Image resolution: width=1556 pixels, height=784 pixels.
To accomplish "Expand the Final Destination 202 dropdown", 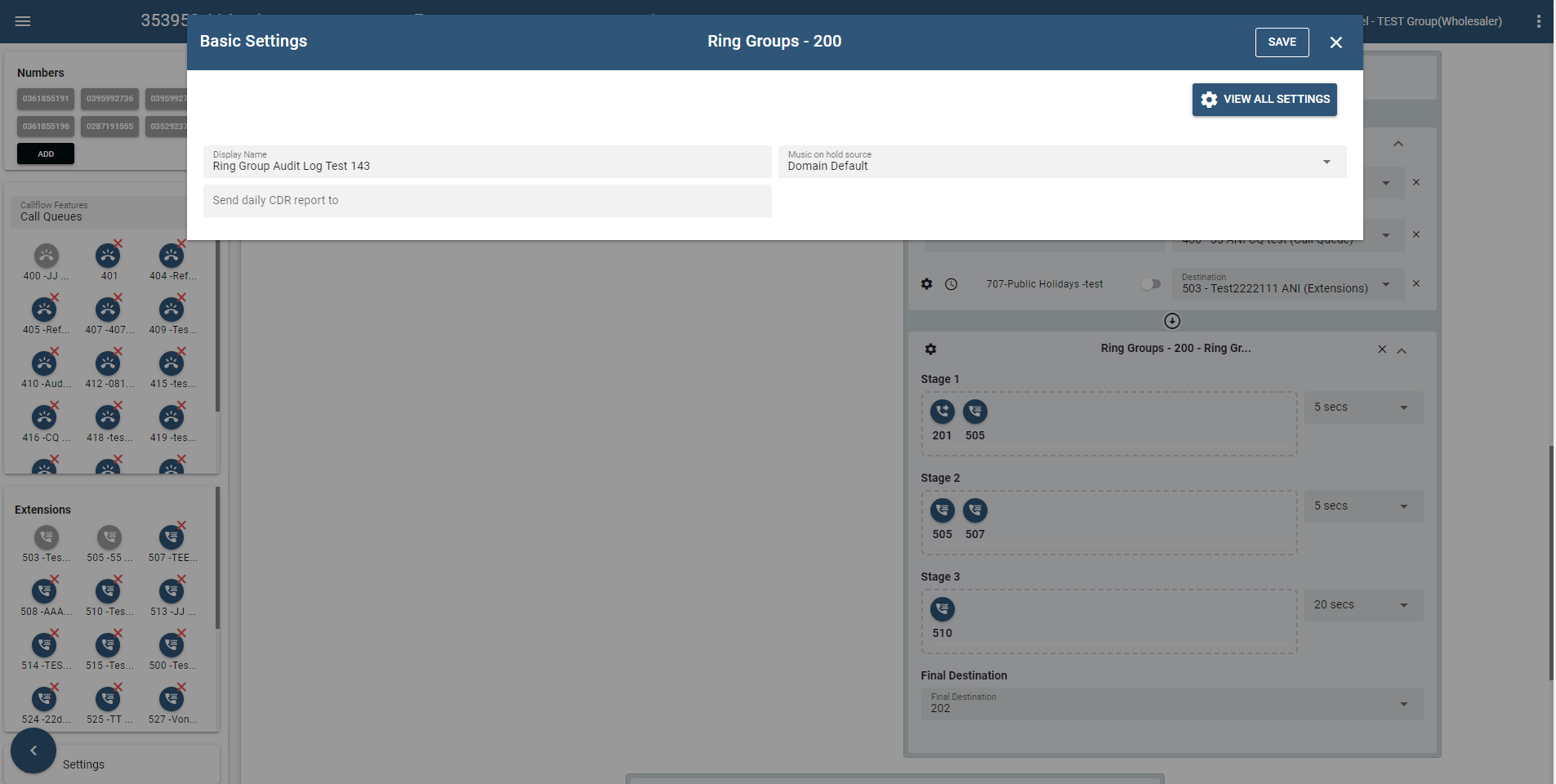I will (x=1171, y=704).
